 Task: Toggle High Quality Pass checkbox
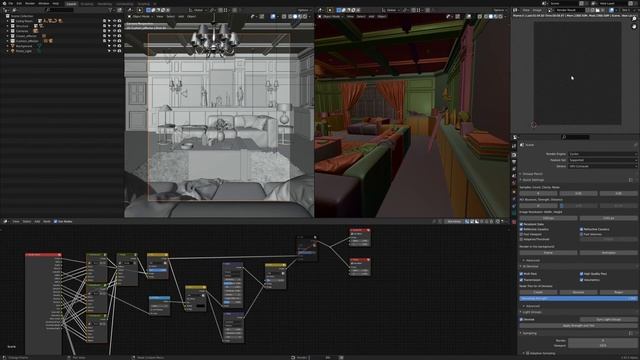coord(581,274)
